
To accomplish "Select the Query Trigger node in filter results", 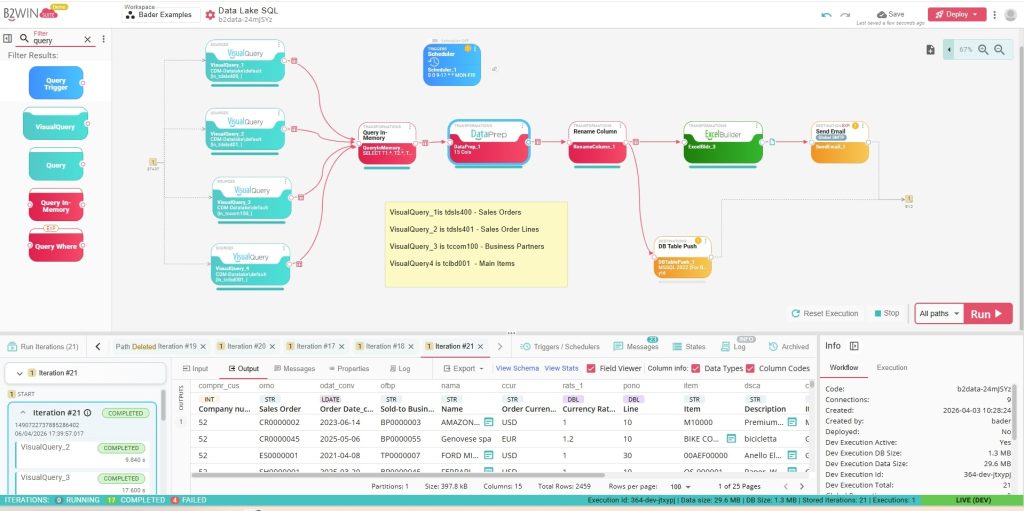I will click(56, 82).
